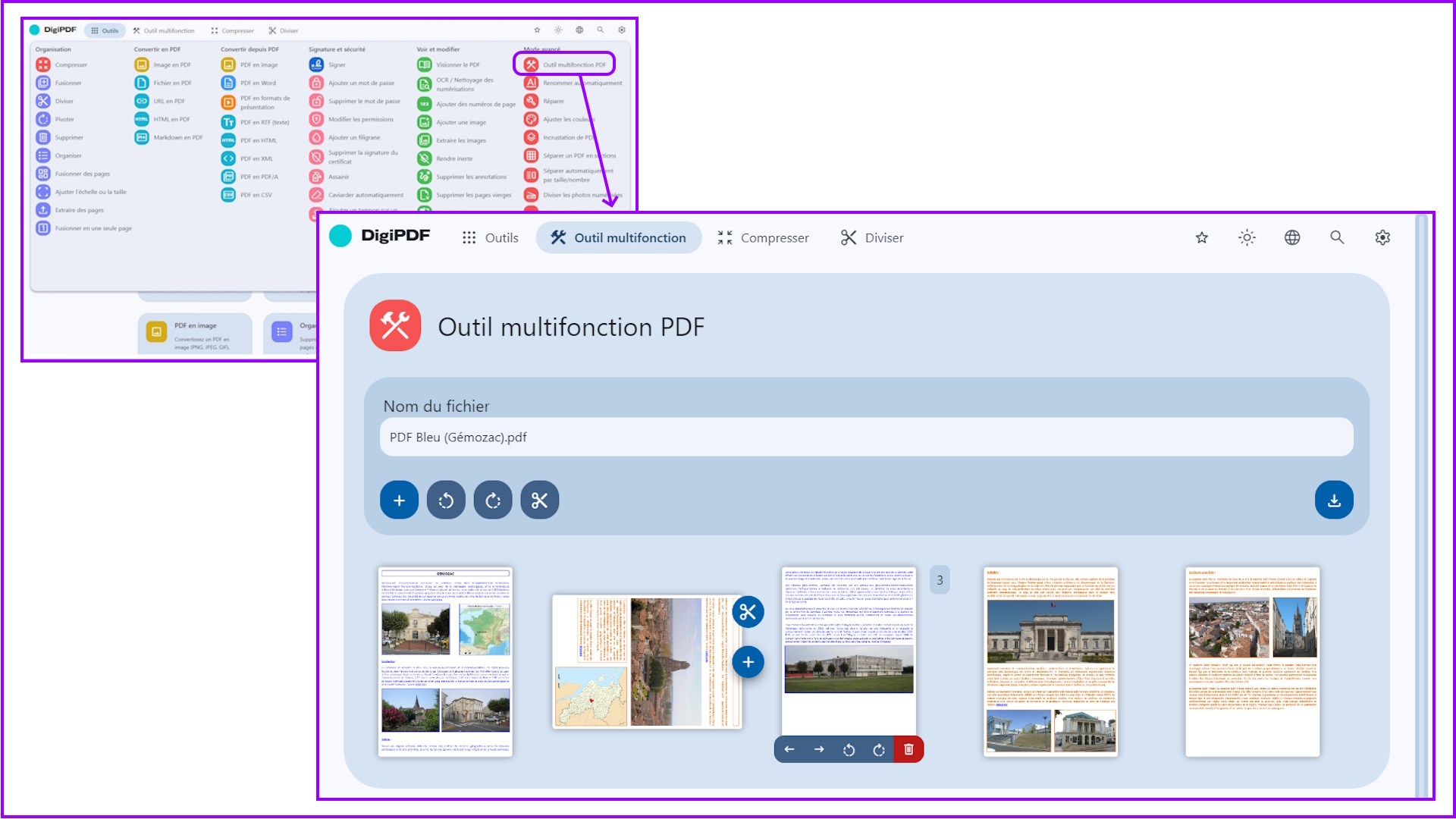Viewport: 1456px width, 819px height.
Task: Open the search magnifier icon
Action: coord(1337,237)
